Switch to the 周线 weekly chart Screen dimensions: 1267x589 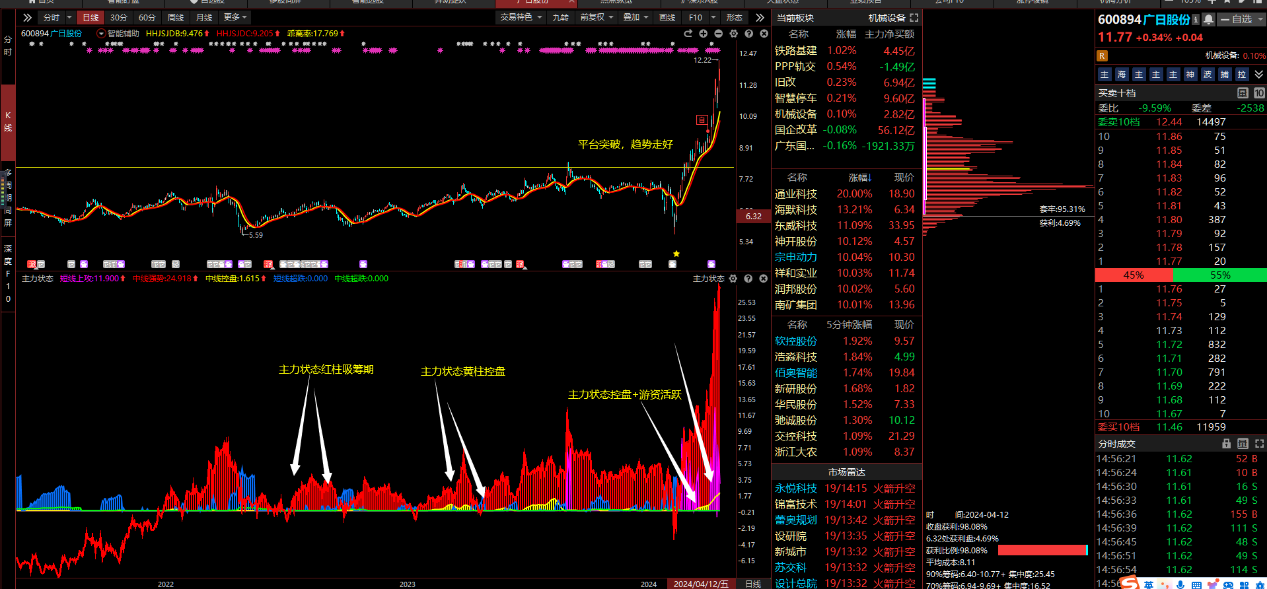tap(175, 18)
